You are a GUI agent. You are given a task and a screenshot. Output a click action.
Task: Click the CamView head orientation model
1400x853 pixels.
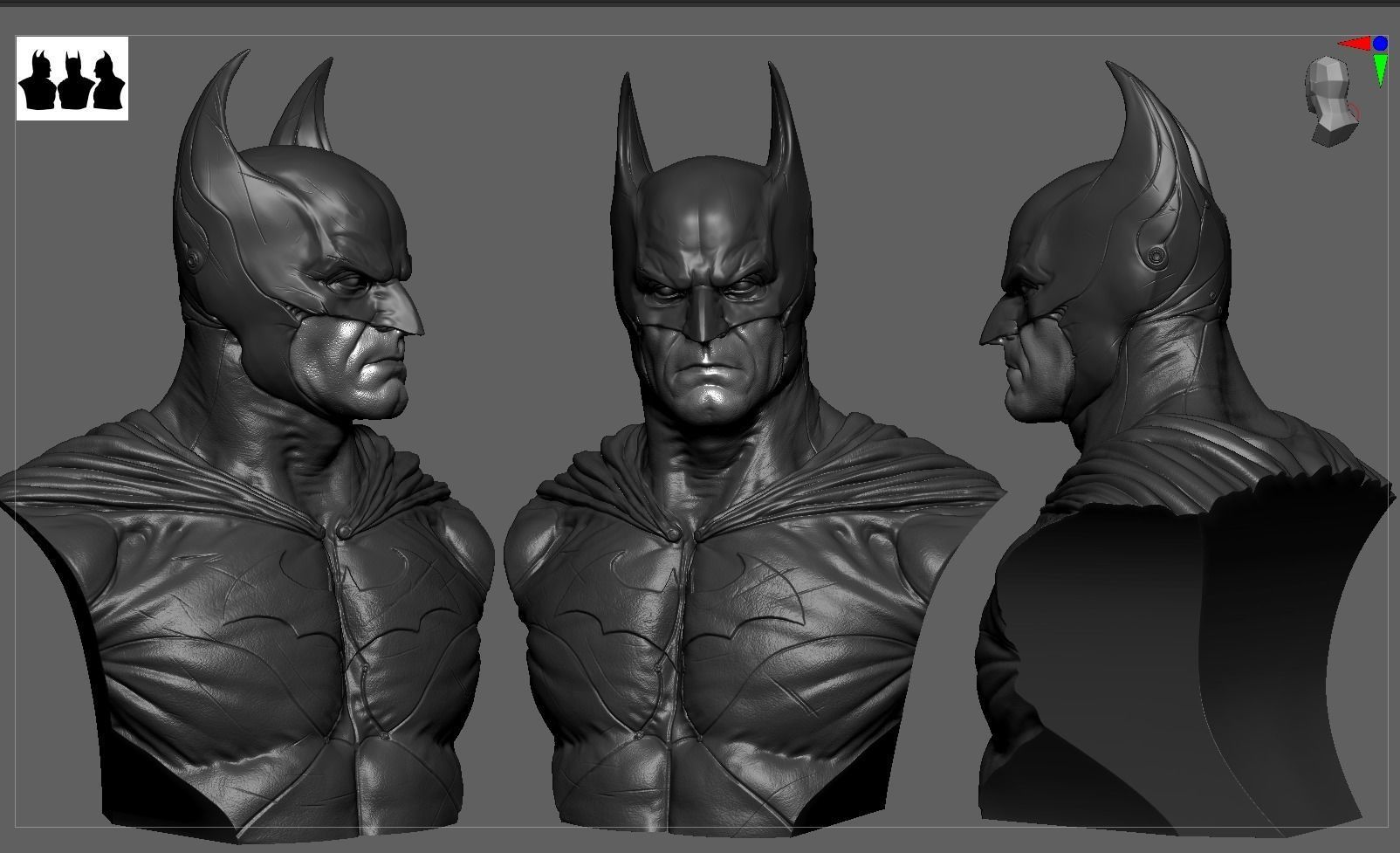click(x=1330, y=101)
